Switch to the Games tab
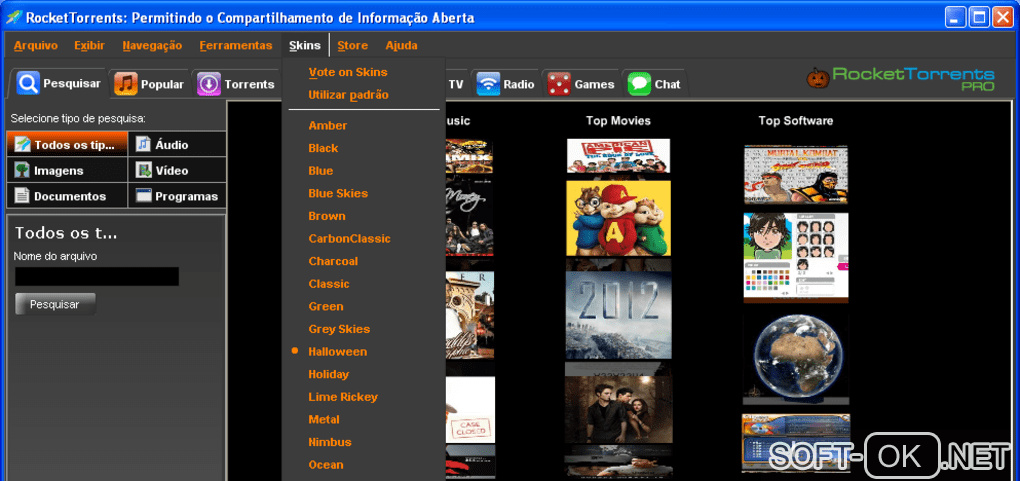1020x481 pixels. pyautogui.click(x=581, y=84)
